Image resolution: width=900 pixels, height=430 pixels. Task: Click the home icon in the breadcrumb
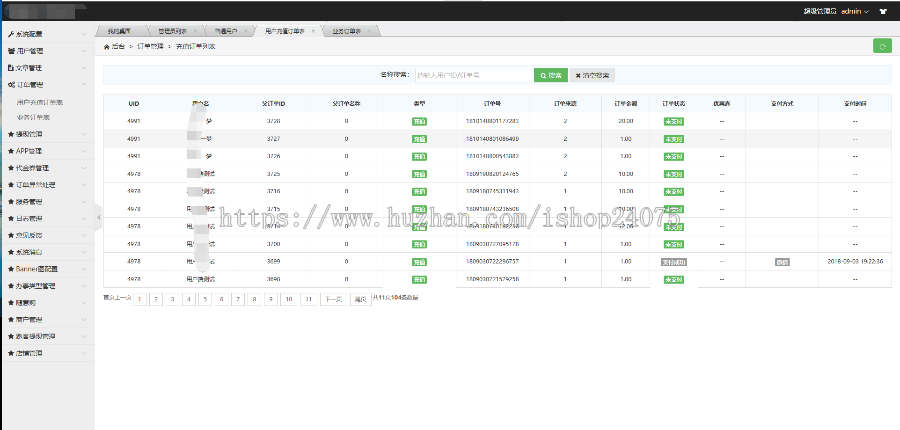(106, 47)
